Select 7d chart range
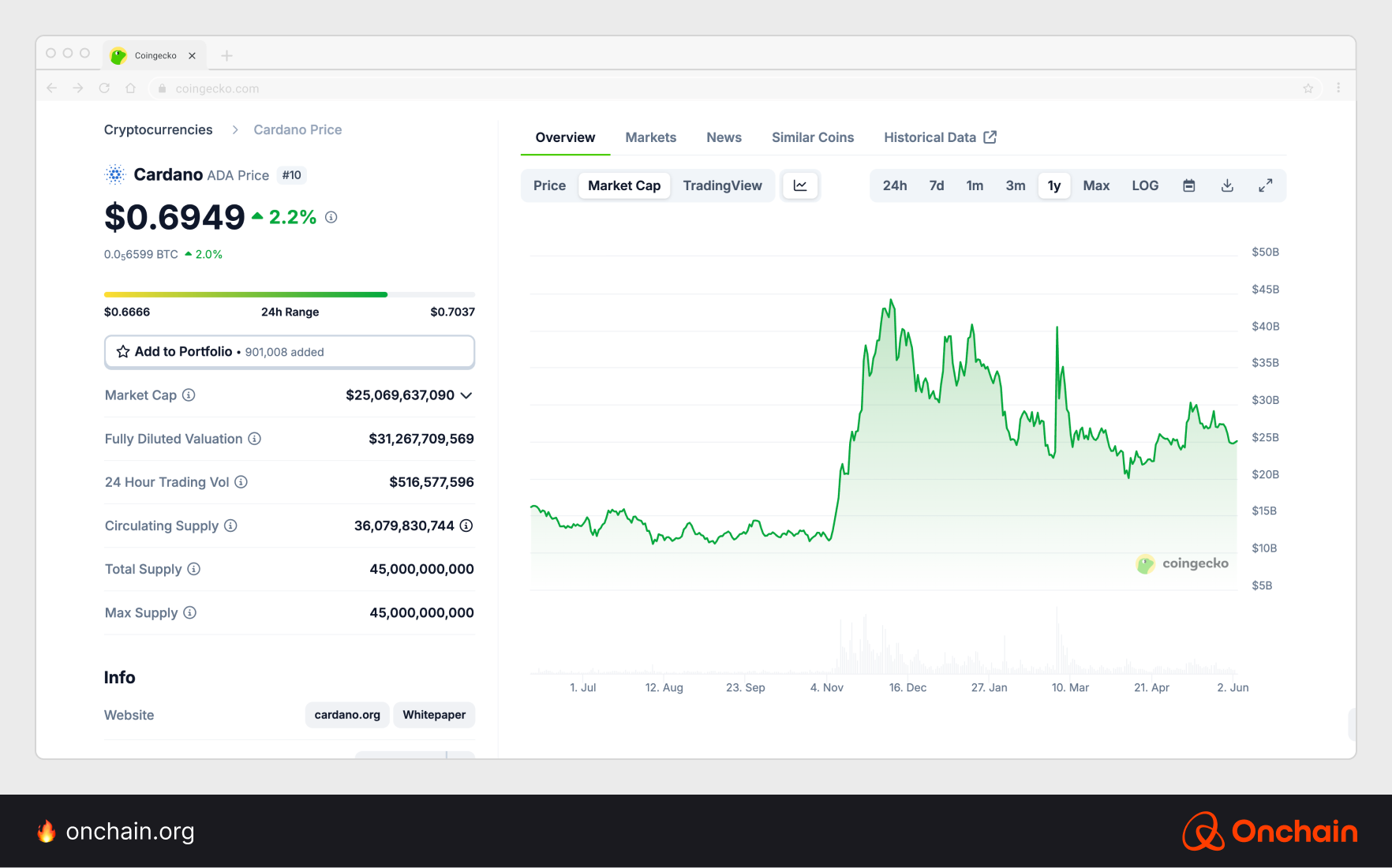Screen dimensions: 1392x868 pos(937,185)
